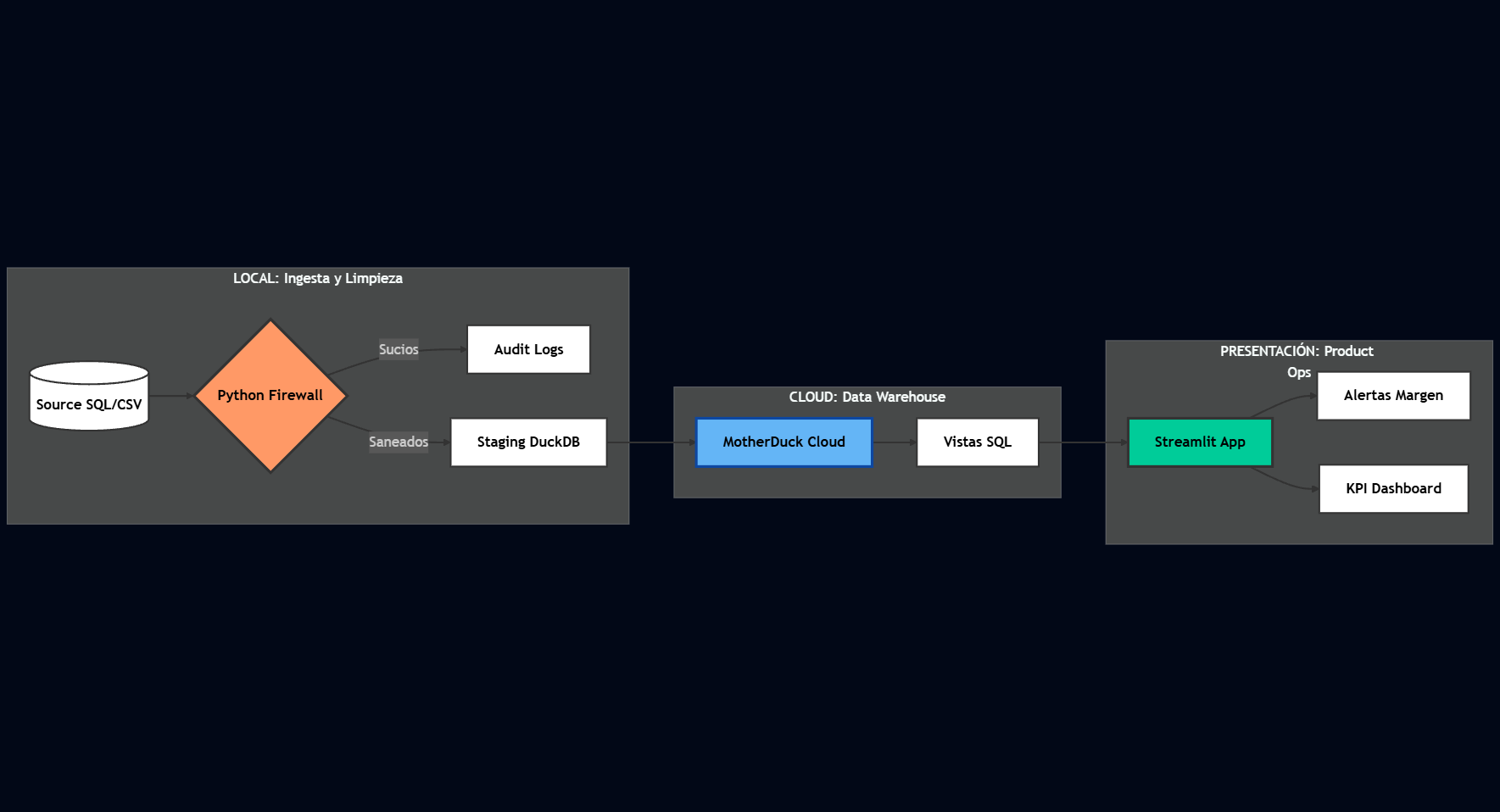Select the CLOUD: Data Warehouse title
This screenshot has height=812, width=1500.
click(867, 397)
